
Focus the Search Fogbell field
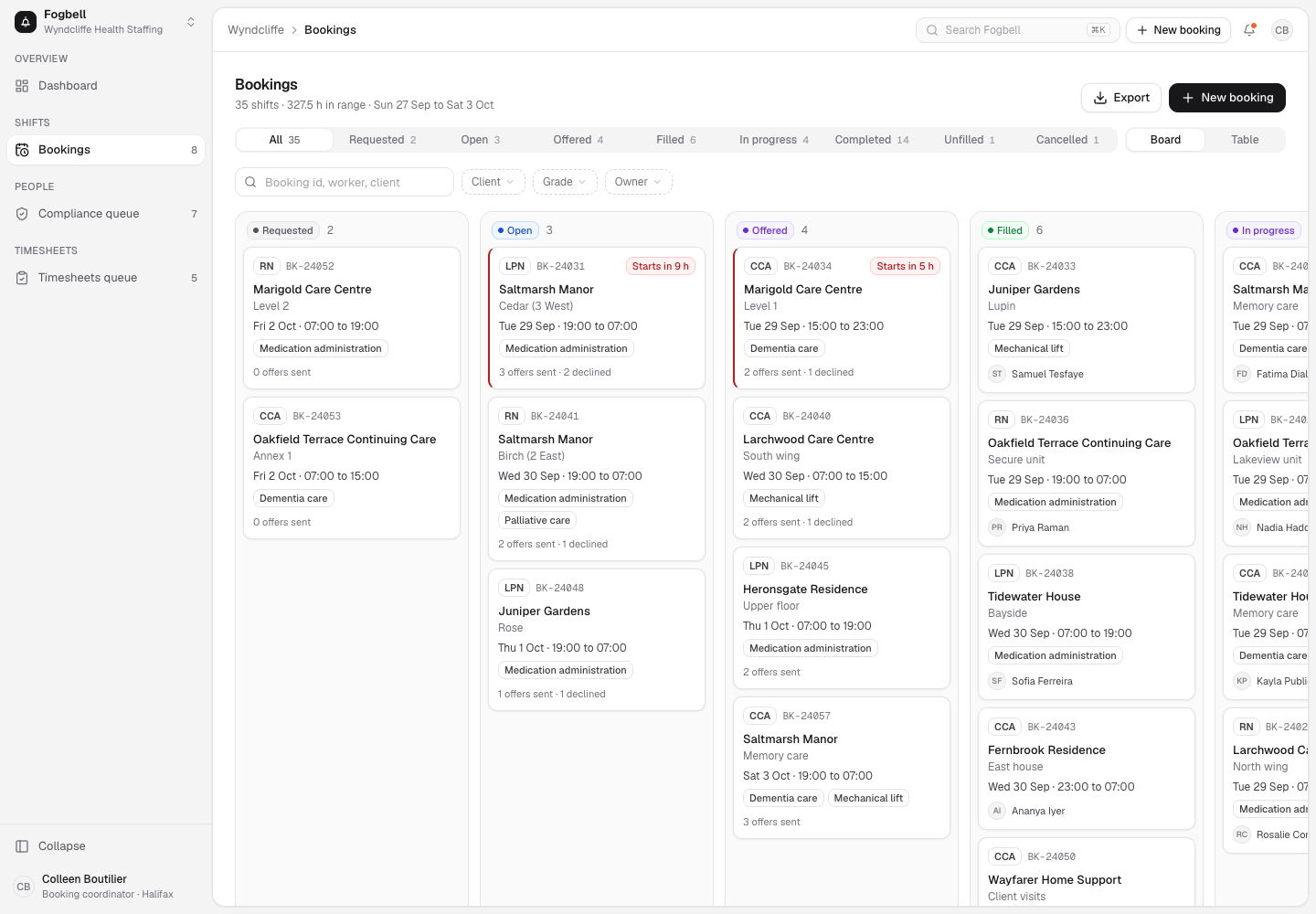[x=1018, y=30]
